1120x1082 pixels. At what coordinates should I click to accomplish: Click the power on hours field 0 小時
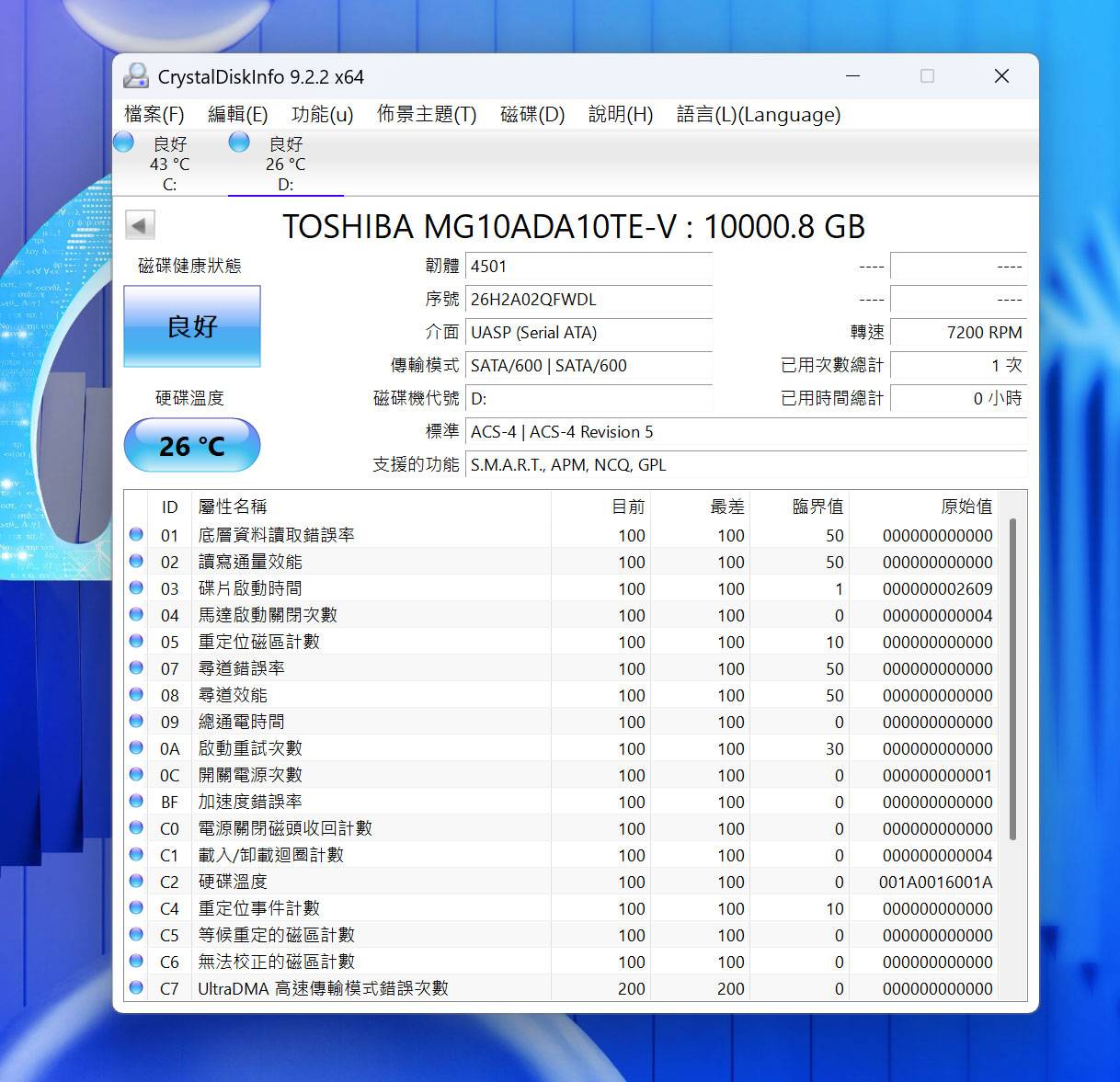[x=958, y=399]
